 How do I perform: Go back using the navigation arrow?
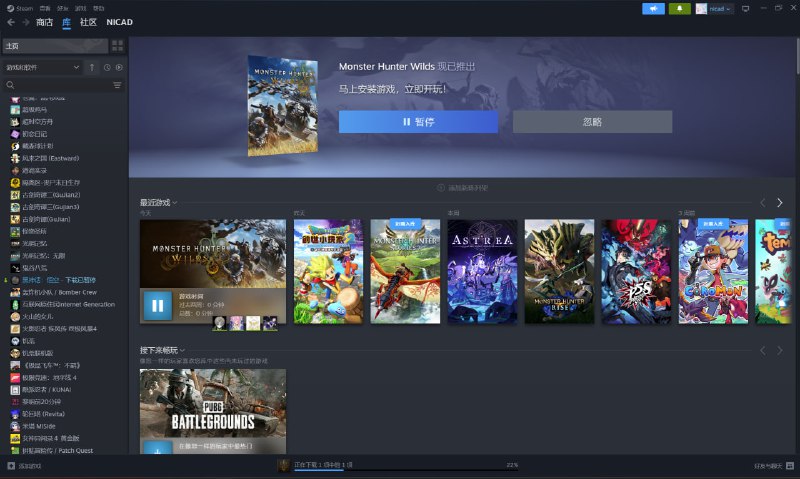(11, 22)
